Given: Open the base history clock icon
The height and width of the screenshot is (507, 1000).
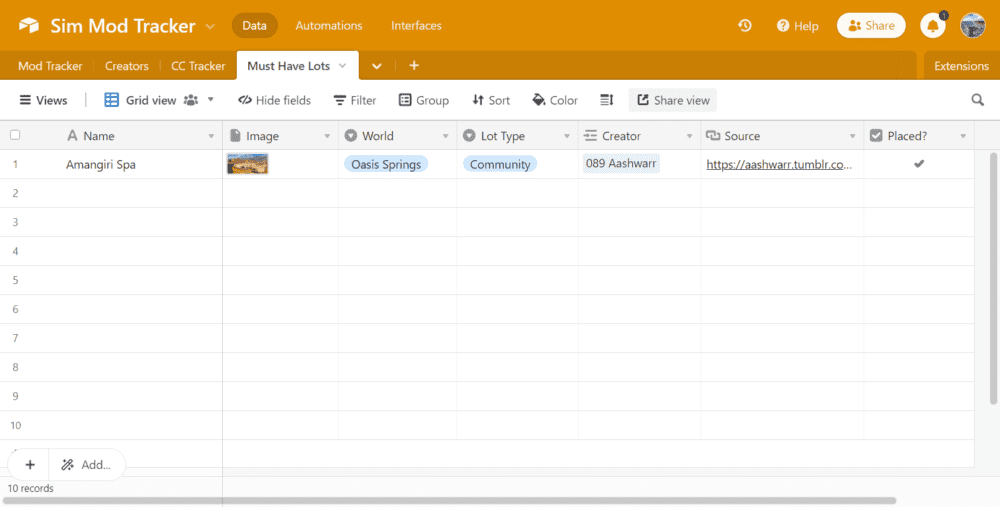Looking at the screenshot, I should tap(745, 26).
